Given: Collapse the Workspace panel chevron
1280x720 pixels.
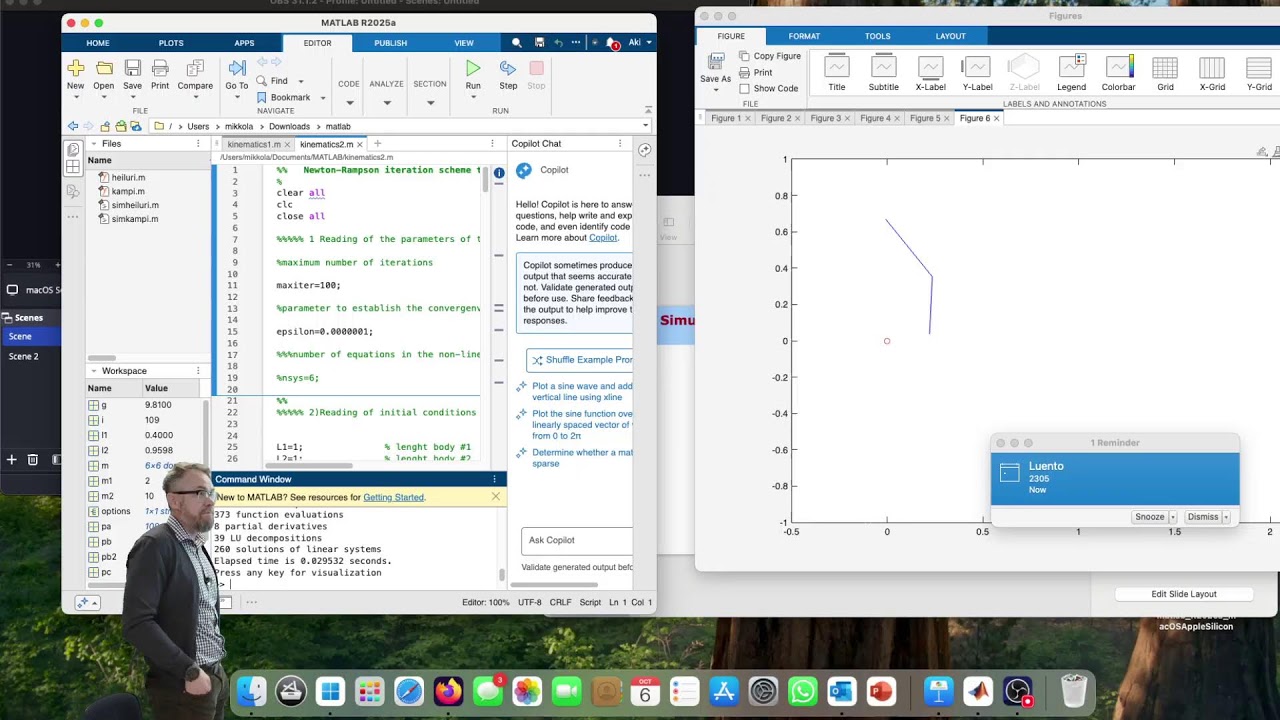Looking at the screenshot, I should tap(94, 371).
